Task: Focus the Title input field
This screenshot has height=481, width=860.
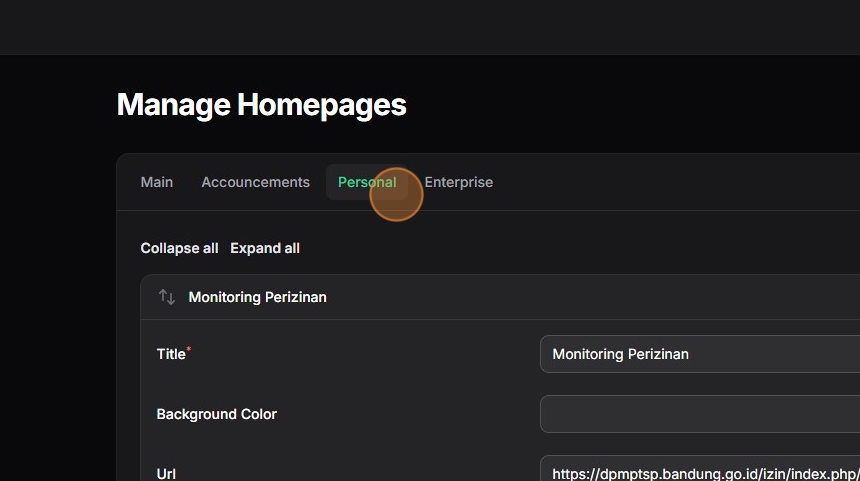Action: pos(700,354)
